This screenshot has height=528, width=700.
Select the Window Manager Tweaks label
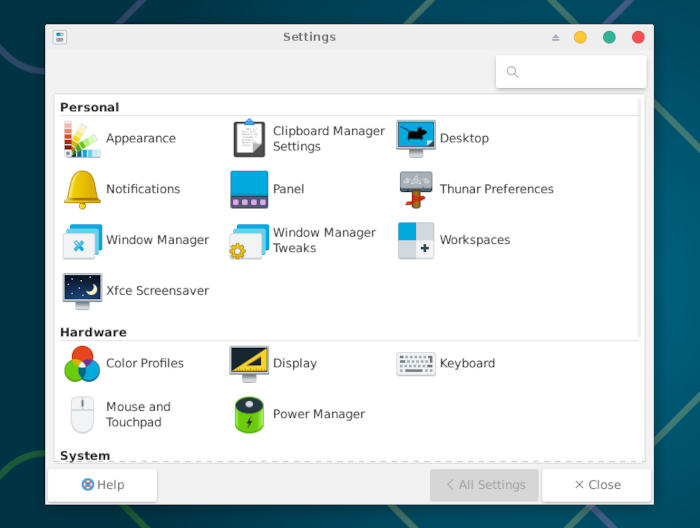click(x=324, y=240)
